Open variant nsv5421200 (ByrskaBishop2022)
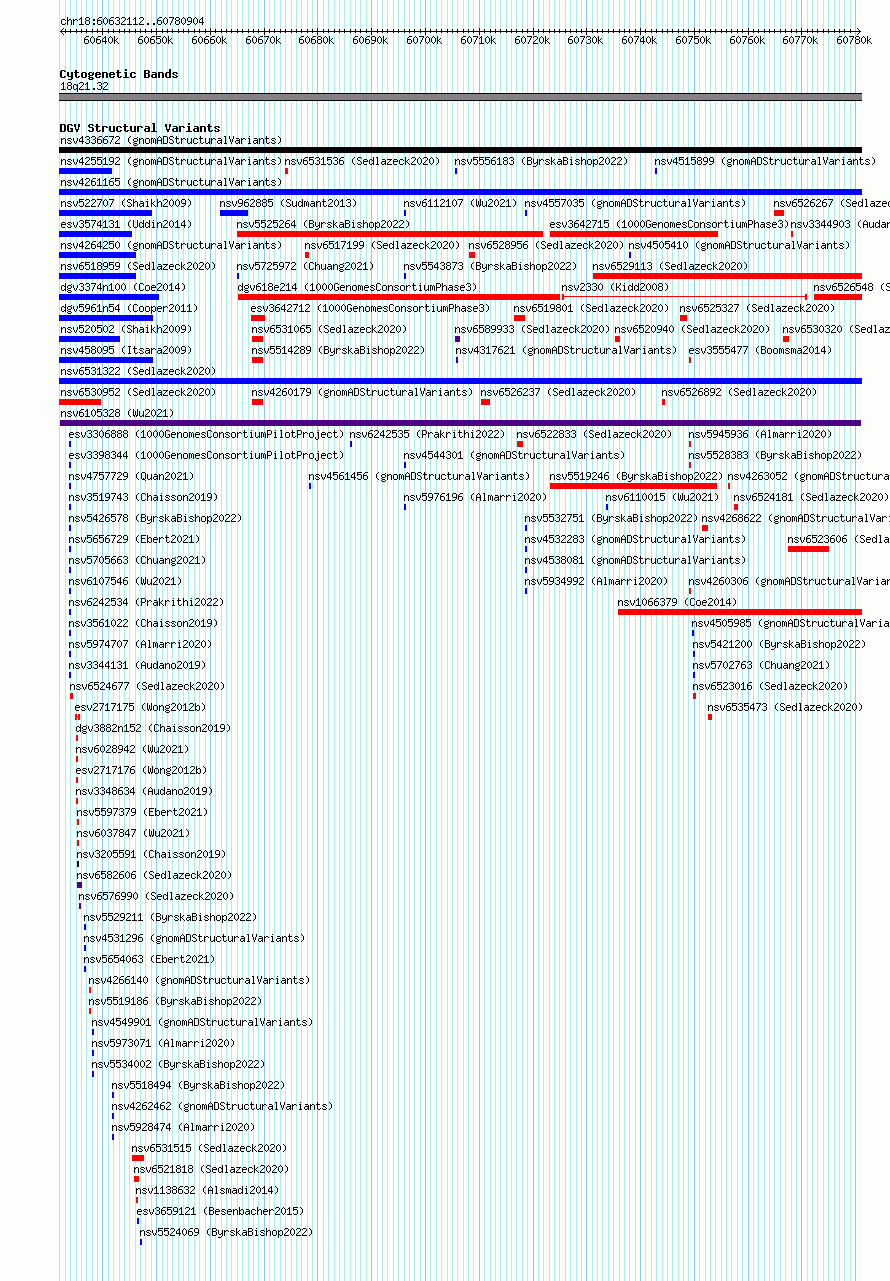The image size is (890, 1281). pyautogui.click(x=779, y=644)
